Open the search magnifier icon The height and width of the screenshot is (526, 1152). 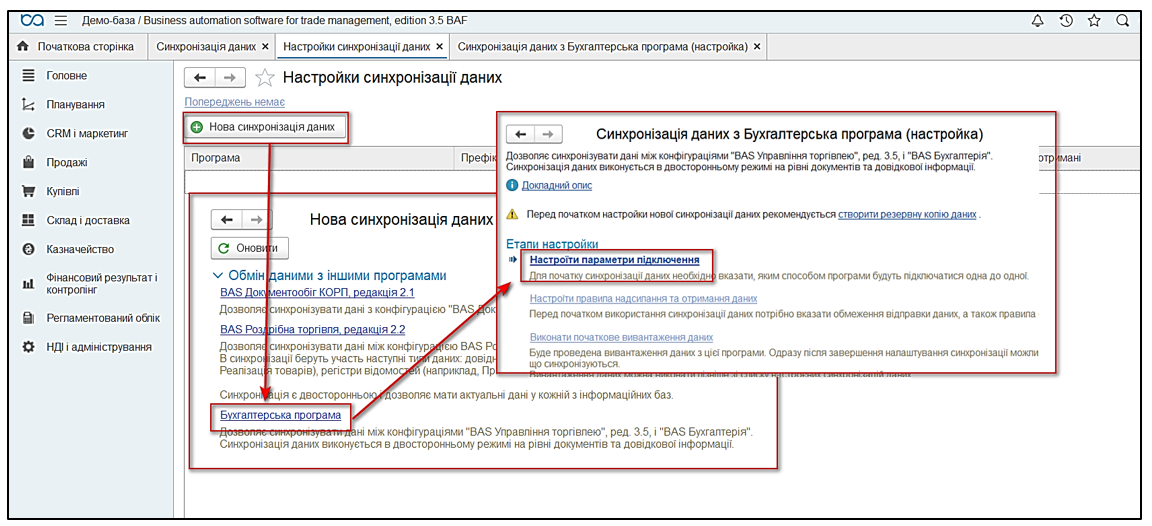click(x=1122, y=21)
